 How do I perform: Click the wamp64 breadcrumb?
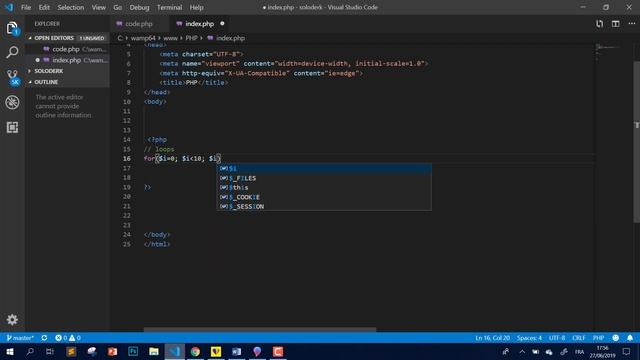[x=143, y=38]
